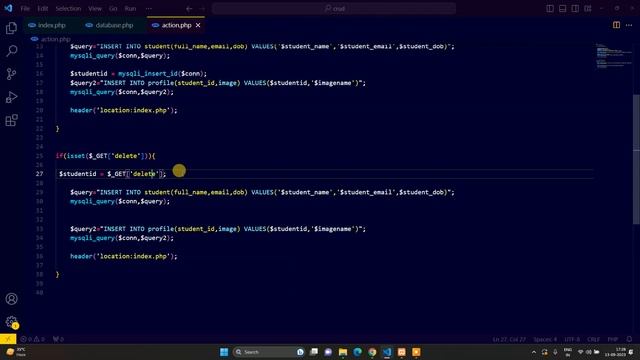Click the closing brace on line 38
Screen dimensions: 640x360
(x=57, y=274)
